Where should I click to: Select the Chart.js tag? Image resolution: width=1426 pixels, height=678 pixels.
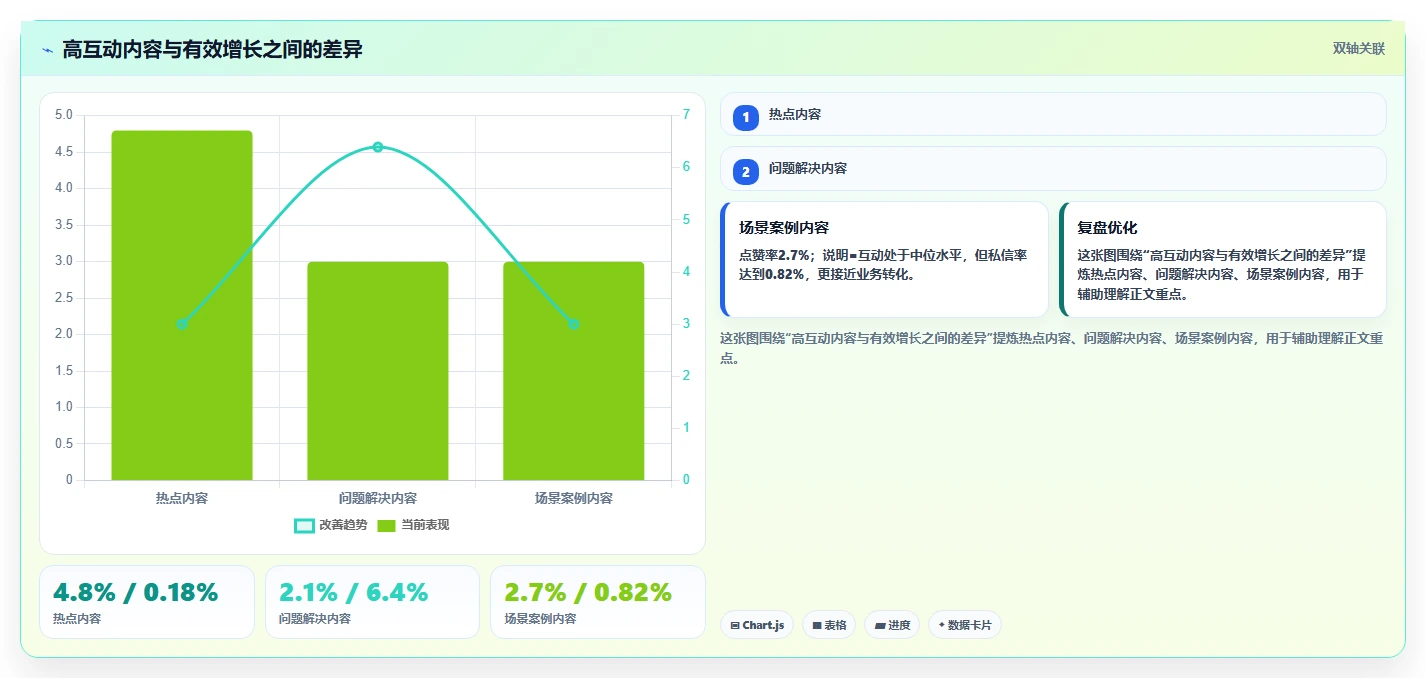click(757, 625)
